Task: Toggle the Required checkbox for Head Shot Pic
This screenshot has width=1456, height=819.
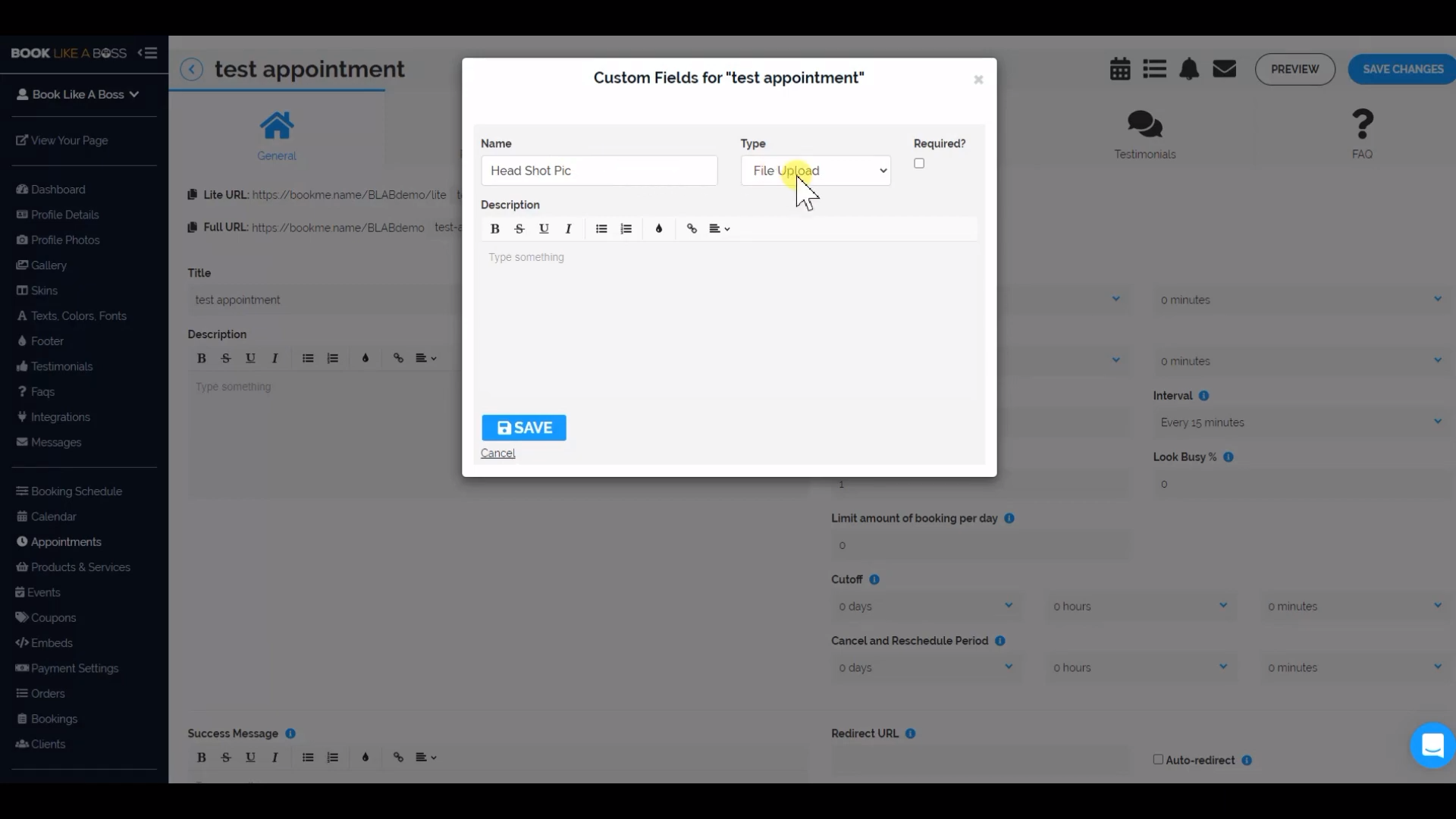Action: click(x=918, y=163)
